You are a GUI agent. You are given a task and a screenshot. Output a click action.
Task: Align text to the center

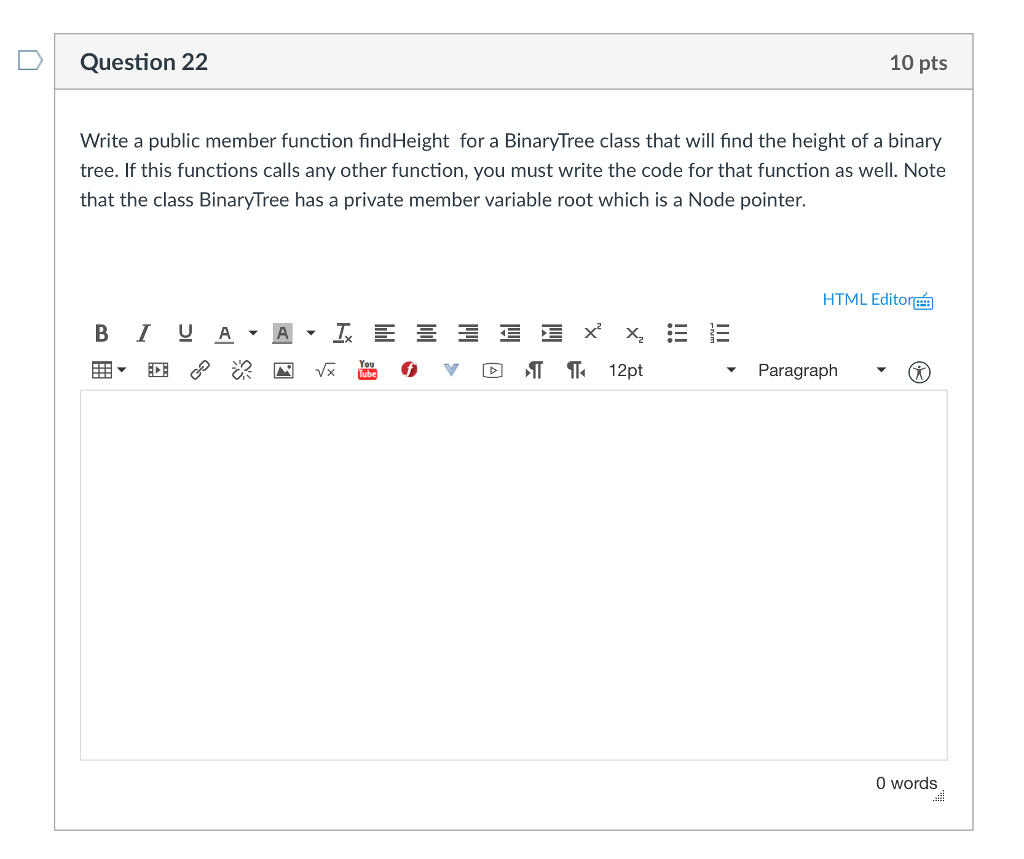(x=426, y=333)
